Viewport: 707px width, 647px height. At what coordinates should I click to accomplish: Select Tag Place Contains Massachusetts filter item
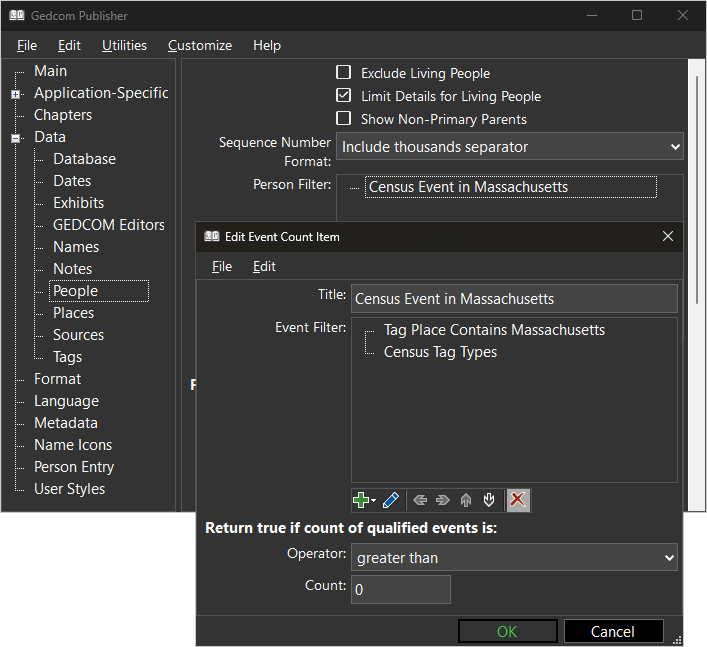(494, 330)
